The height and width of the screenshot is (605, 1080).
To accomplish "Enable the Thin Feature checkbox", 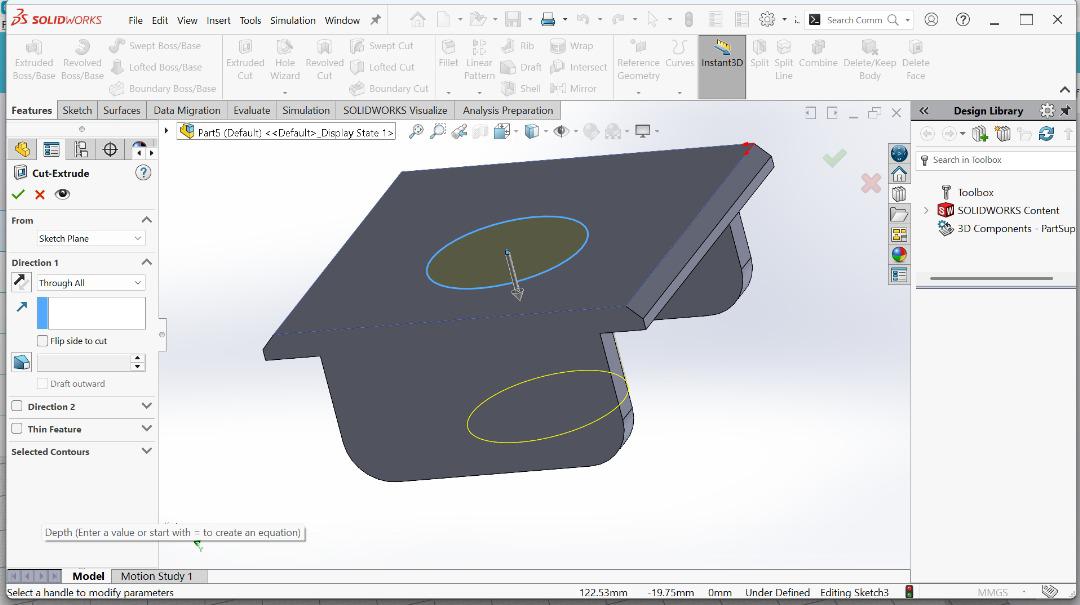I will [x=17, y=428].
